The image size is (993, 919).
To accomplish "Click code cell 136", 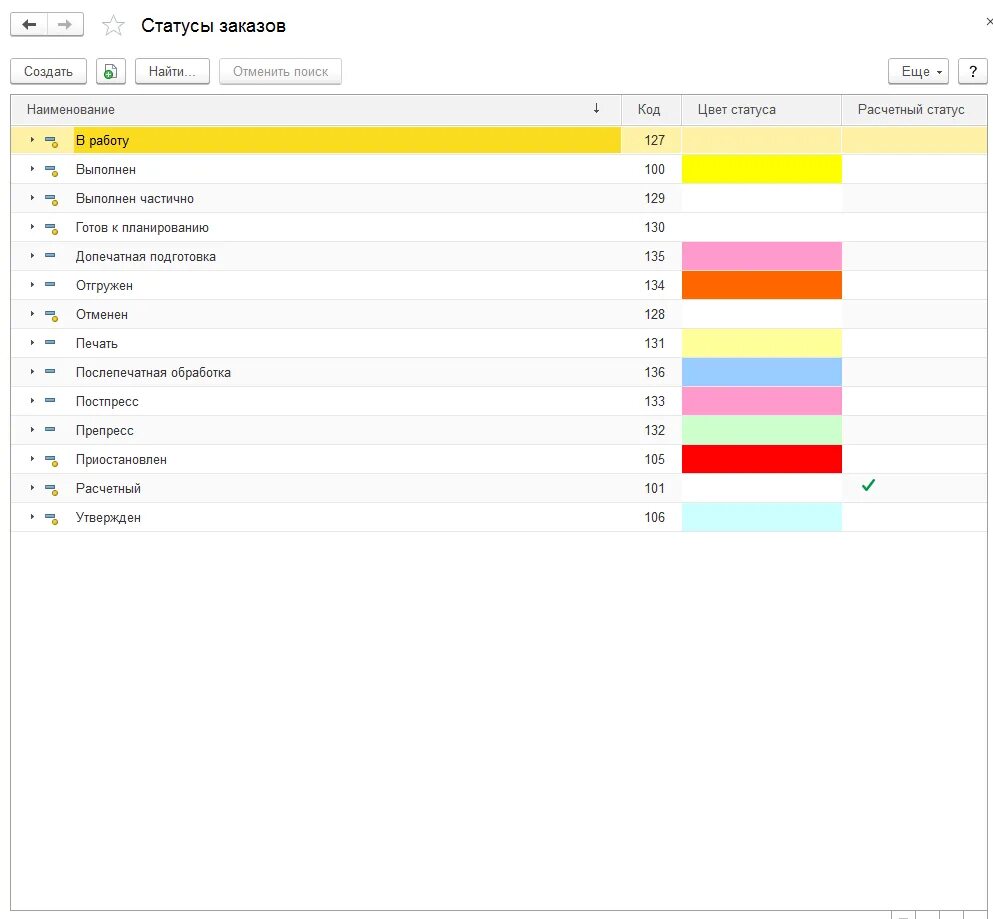I will (654, 372).
